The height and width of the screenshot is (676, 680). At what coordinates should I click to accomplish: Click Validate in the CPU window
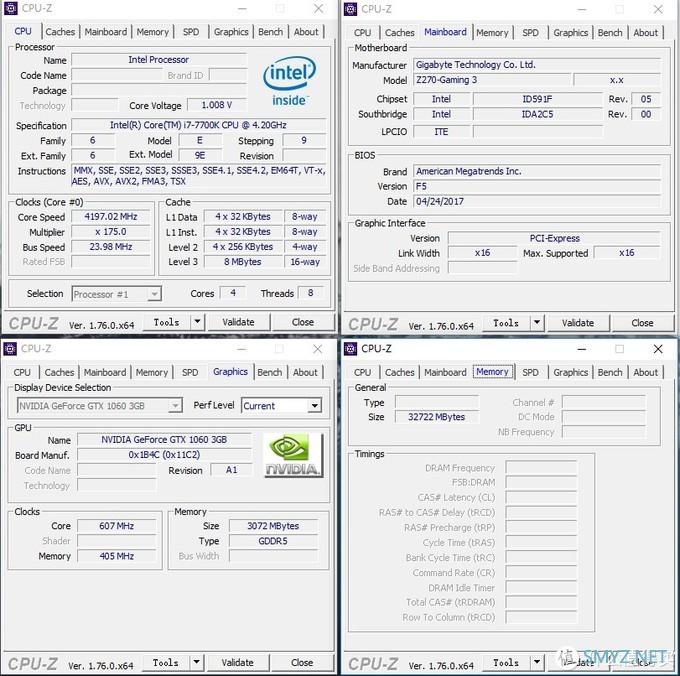click(239, 322)
